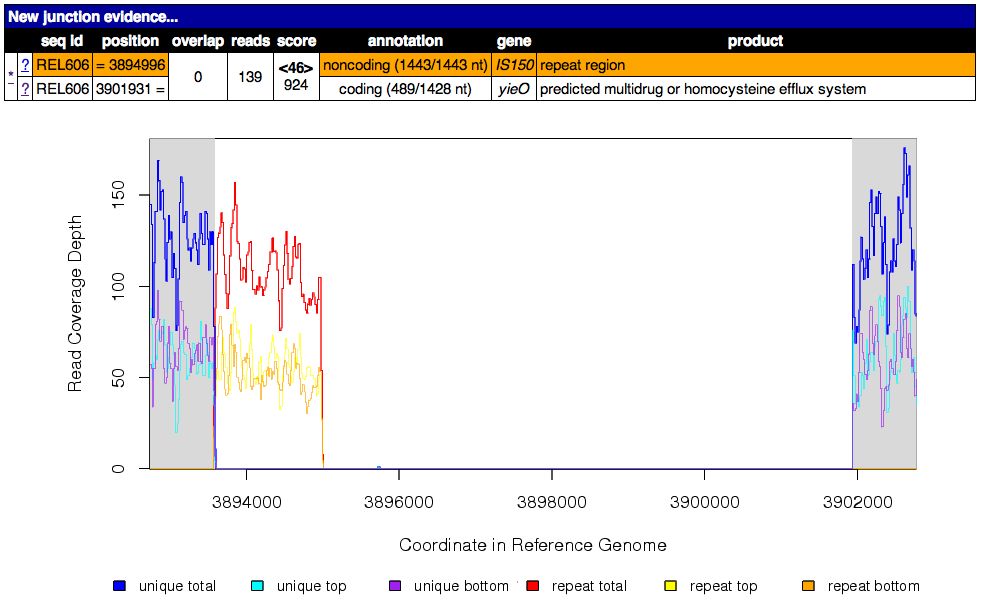This screenshot has width=981, height=607.
Task: Click the 'Coordinate in Reference Genome' x-axis label
Action: click(532, 545)
